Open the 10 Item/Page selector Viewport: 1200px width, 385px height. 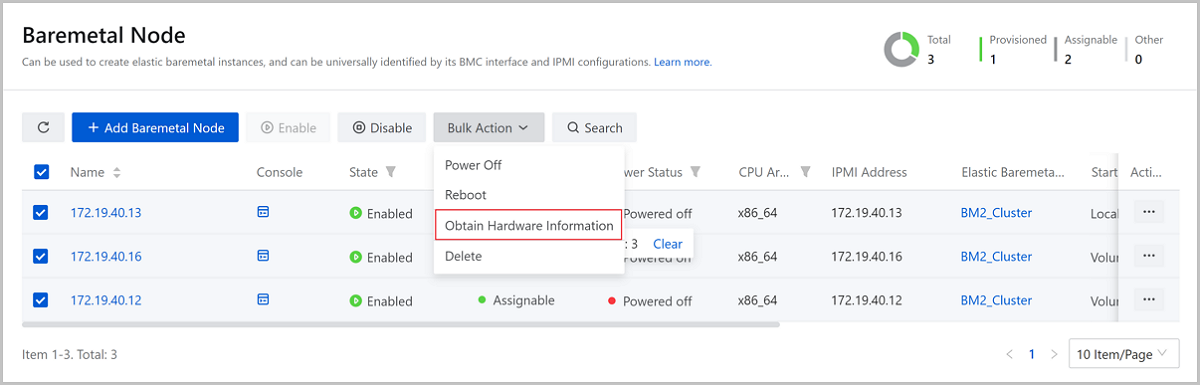[x=1124, y=354]
